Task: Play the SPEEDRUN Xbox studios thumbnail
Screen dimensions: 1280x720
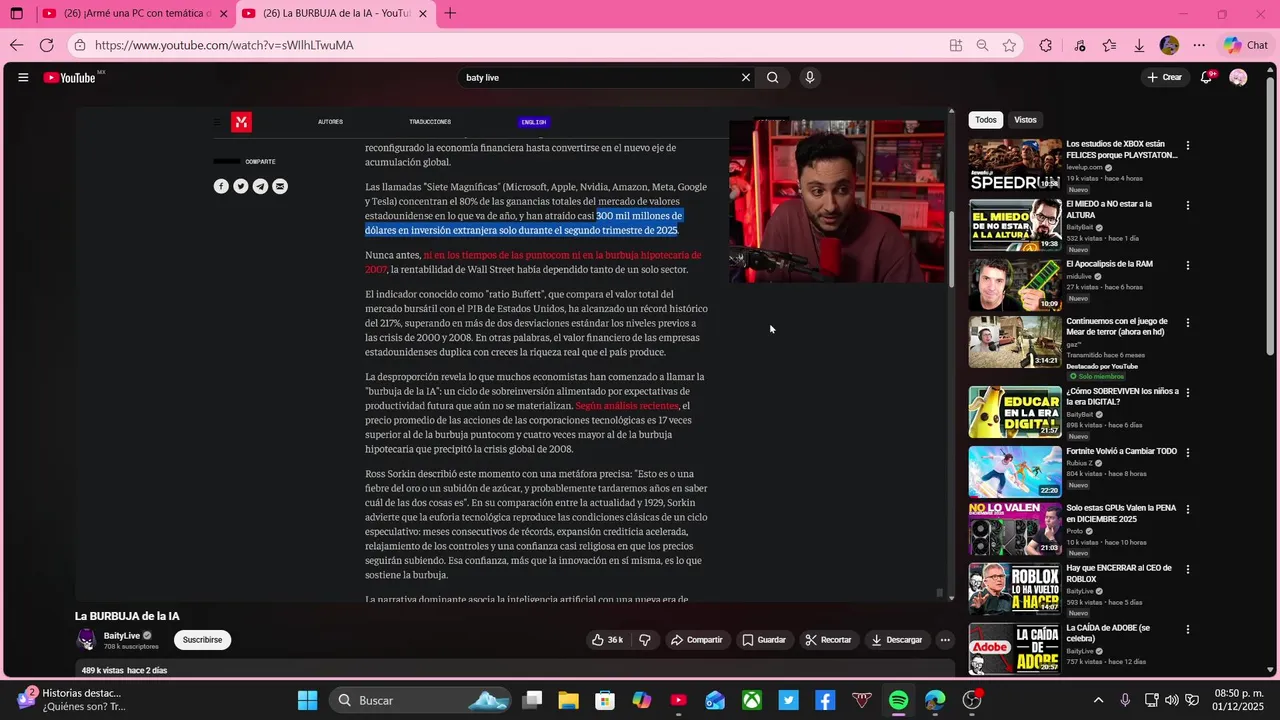Action: (x=1015, y=164)
